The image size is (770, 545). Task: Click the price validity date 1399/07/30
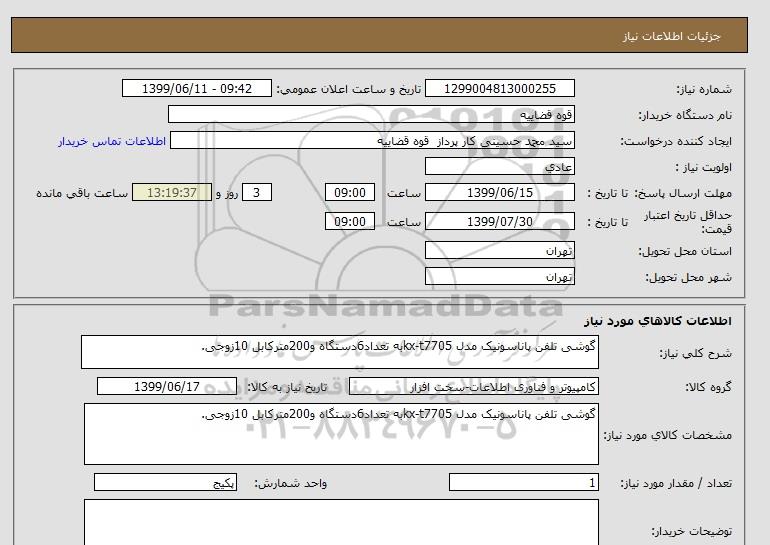pos(499,221)
